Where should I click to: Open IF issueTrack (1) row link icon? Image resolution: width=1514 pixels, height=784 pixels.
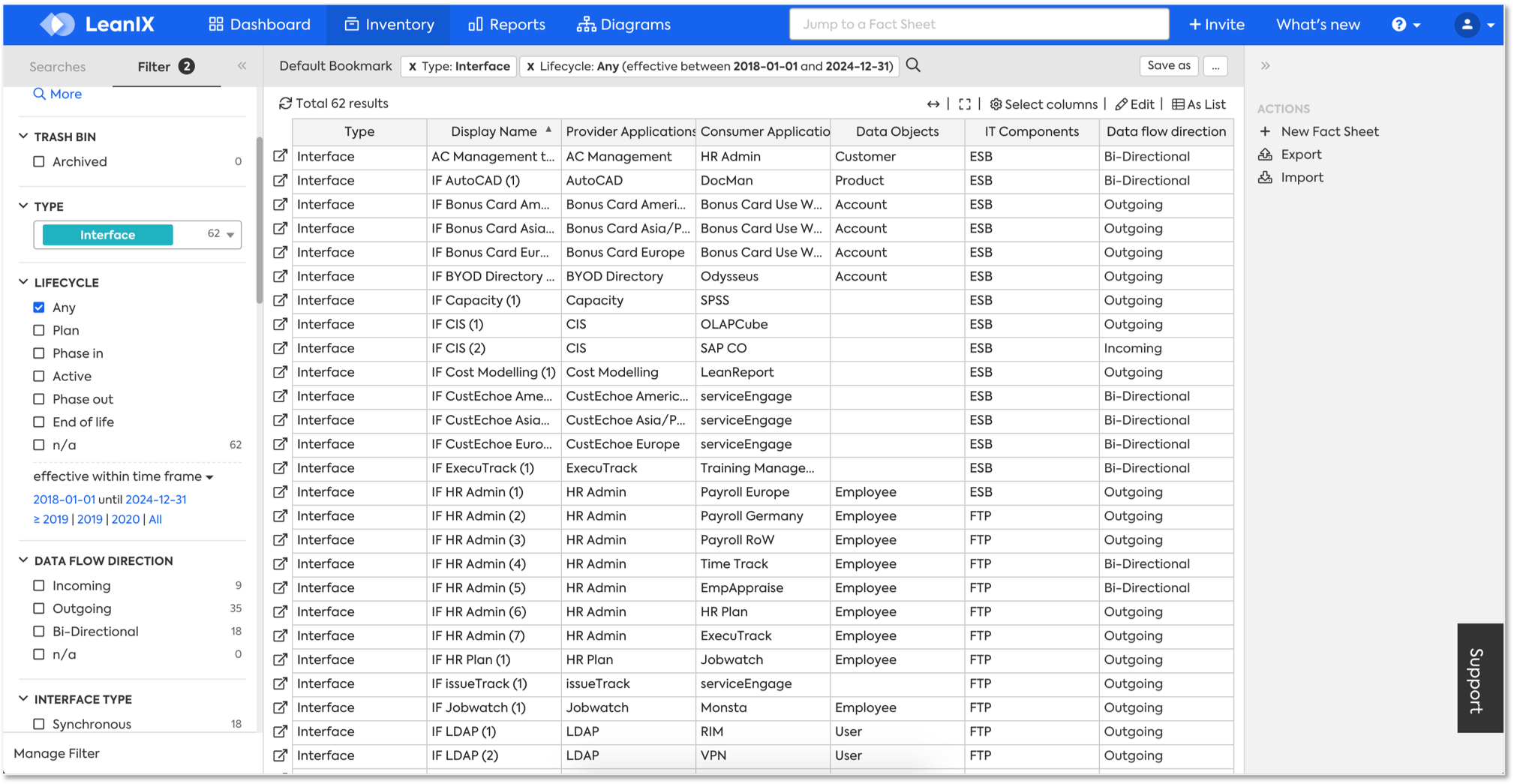(x=280, y=684)
